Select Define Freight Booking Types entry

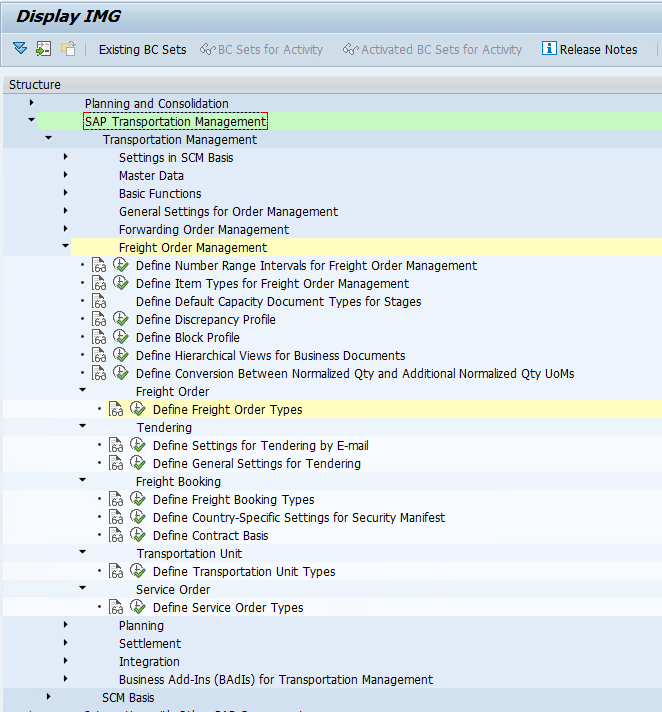click(233, 499)
